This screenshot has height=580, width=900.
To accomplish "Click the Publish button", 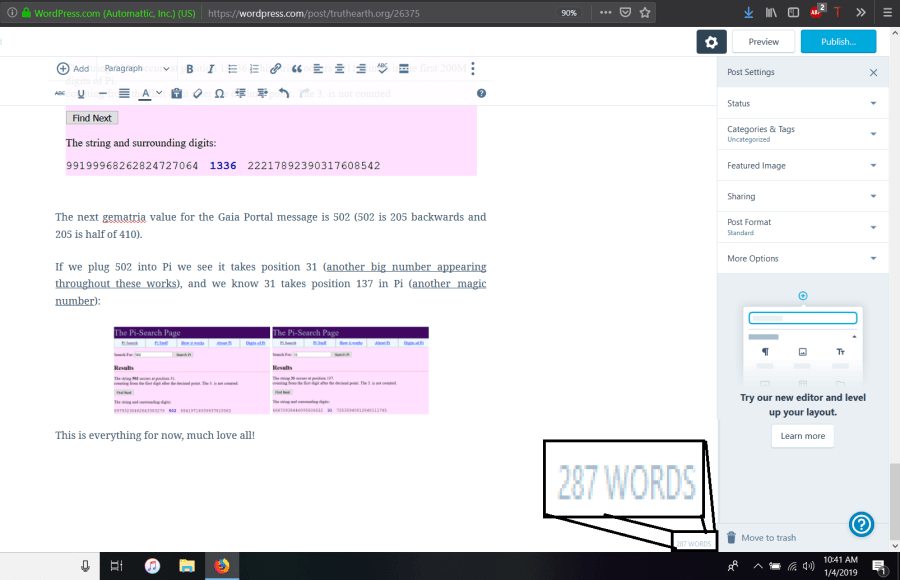I will point(838,41).
